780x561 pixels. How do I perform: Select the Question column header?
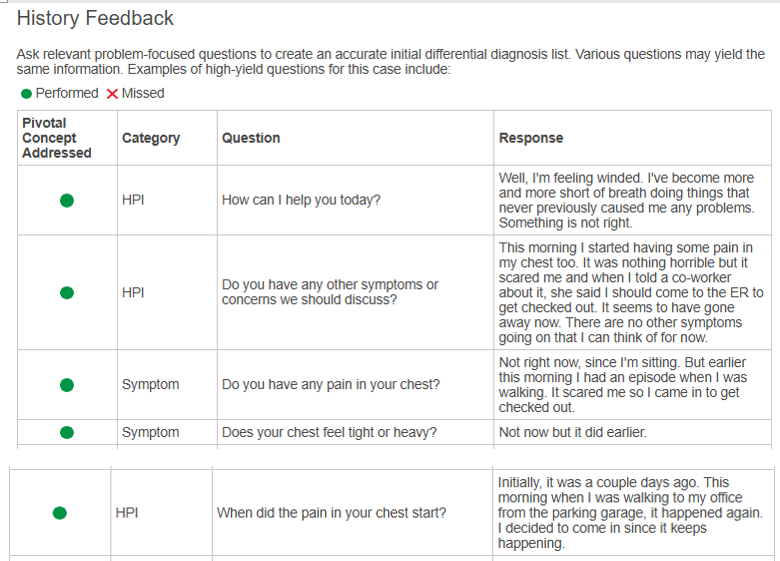click(251, 138)
